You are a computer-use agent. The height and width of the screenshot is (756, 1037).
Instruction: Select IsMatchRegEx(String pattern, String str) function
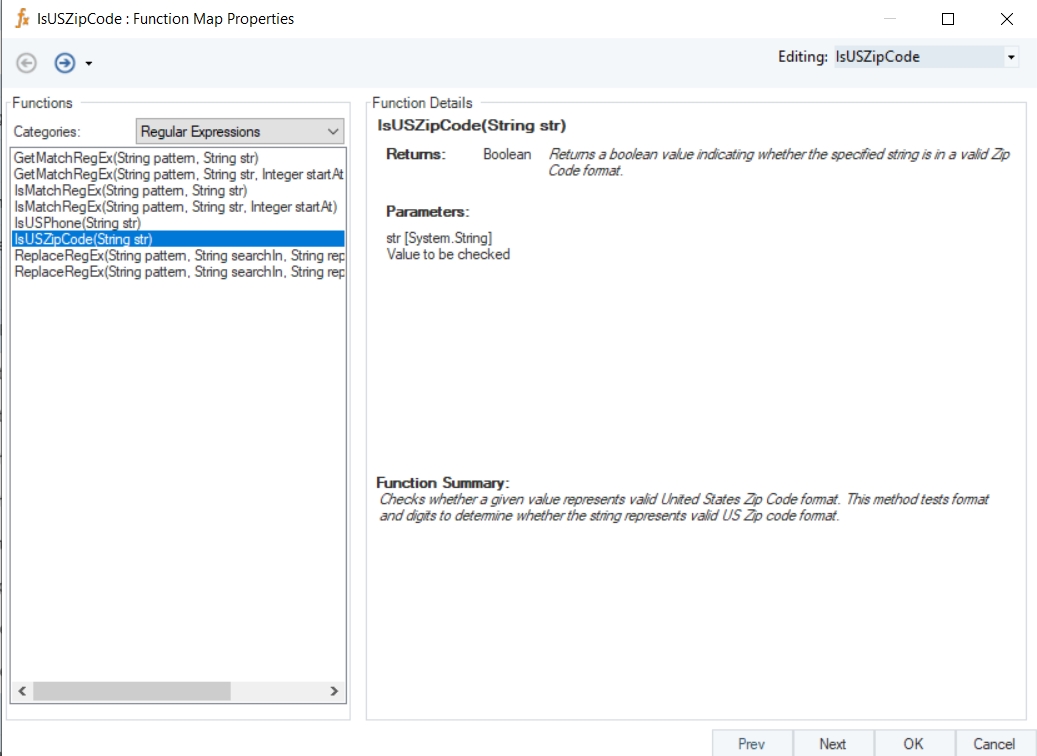point(130,190)
